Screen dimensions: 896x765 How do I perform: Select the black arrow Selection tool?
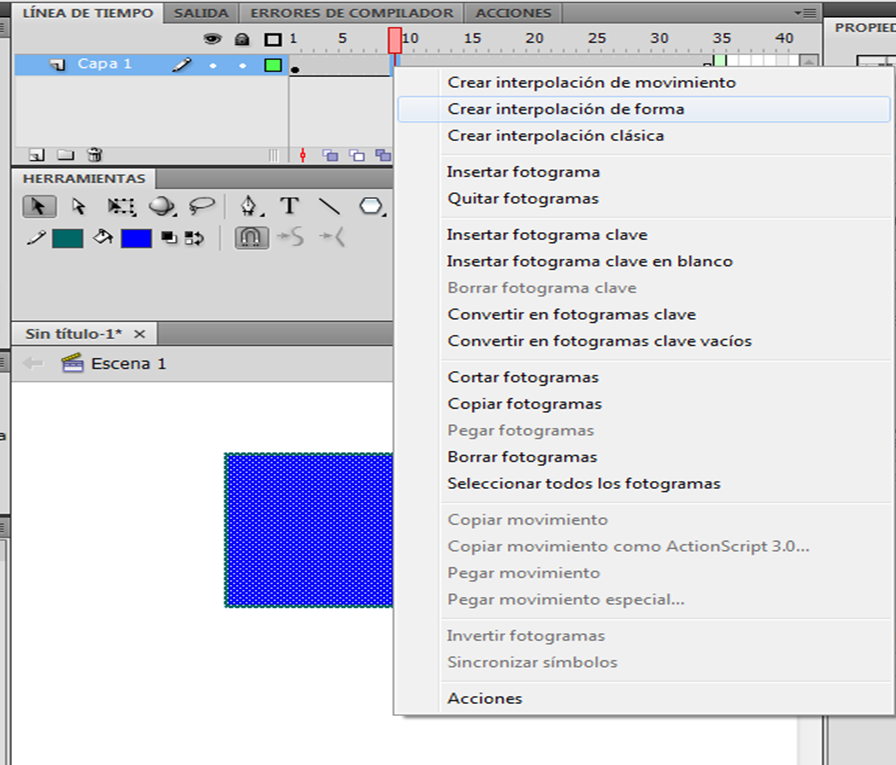(x=38, y=206)
